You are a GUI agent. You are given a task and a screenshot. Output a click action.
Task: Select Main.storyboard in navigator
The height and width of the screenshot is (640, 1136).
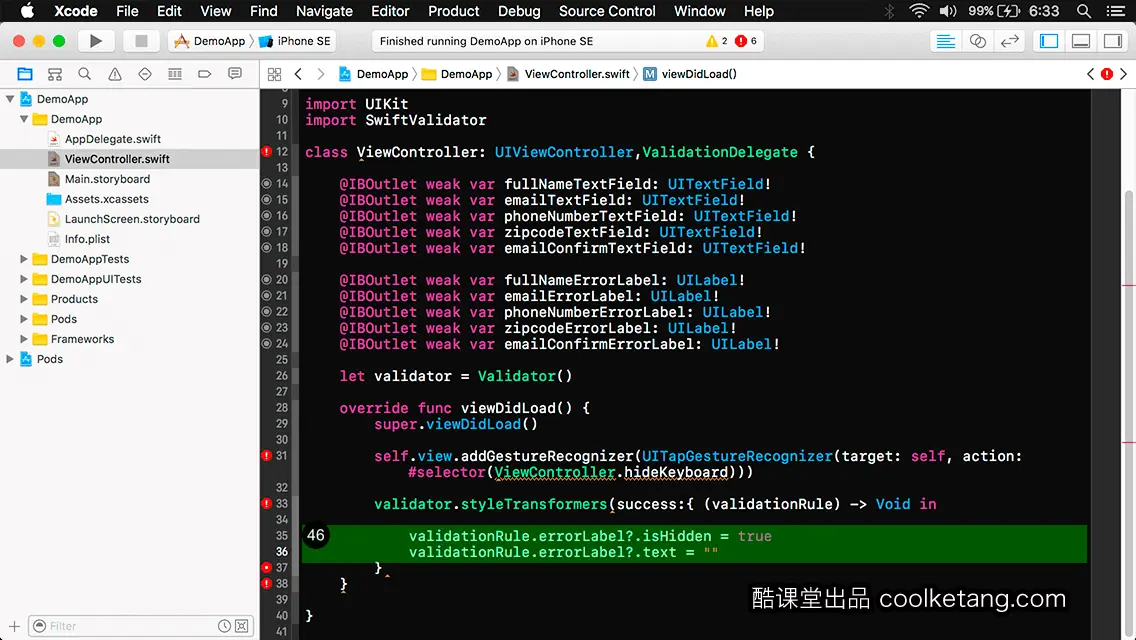(107, 179)
